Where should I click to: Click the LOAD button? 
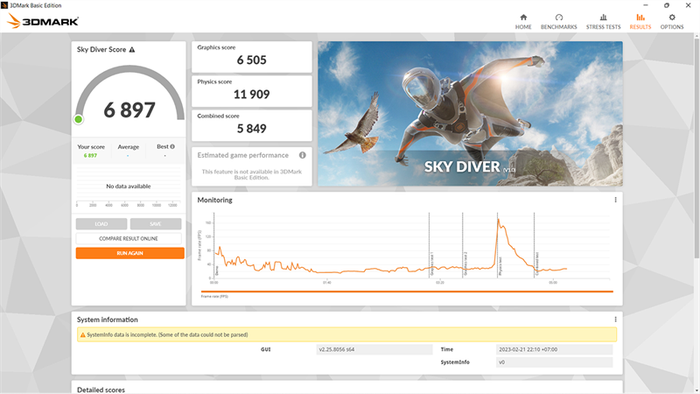point(101,224)
